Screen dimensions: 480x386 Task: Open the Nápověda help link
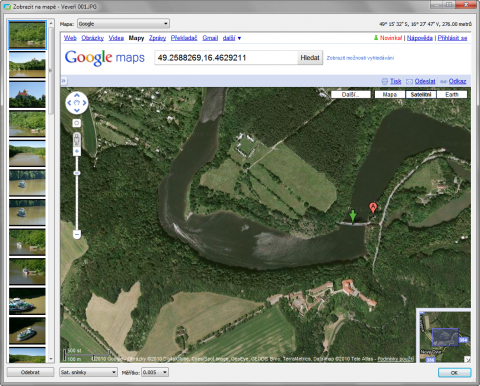pyautogui.click(x=420, y=38)
